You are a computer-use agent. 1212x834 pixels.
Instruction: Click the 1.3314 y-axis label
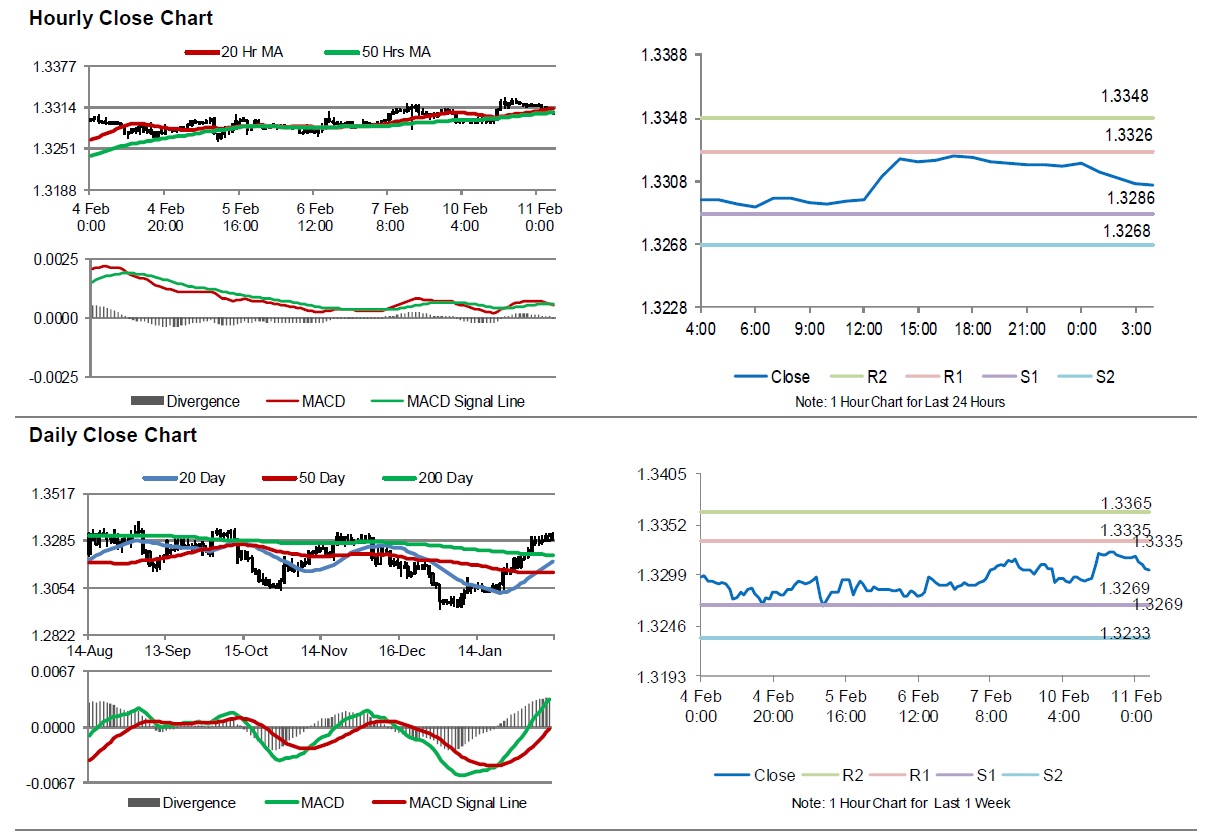(56, 108)
